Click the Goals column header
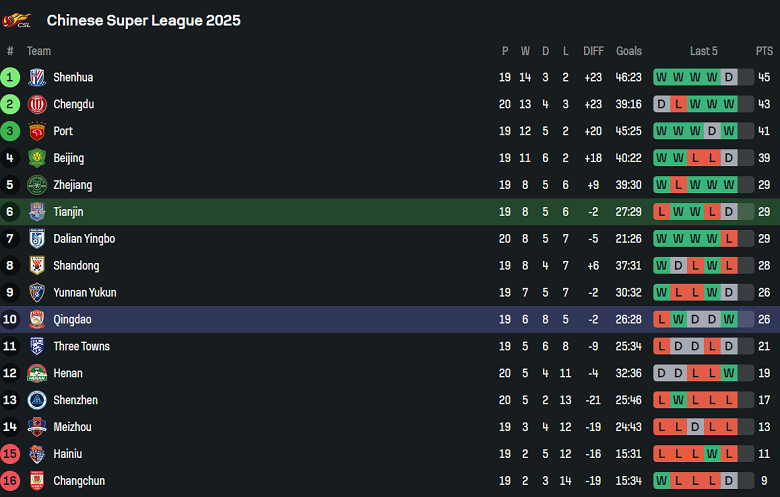The height and width of the screenshot is (497, 780). pyautogui.click(x=629, y=51)
